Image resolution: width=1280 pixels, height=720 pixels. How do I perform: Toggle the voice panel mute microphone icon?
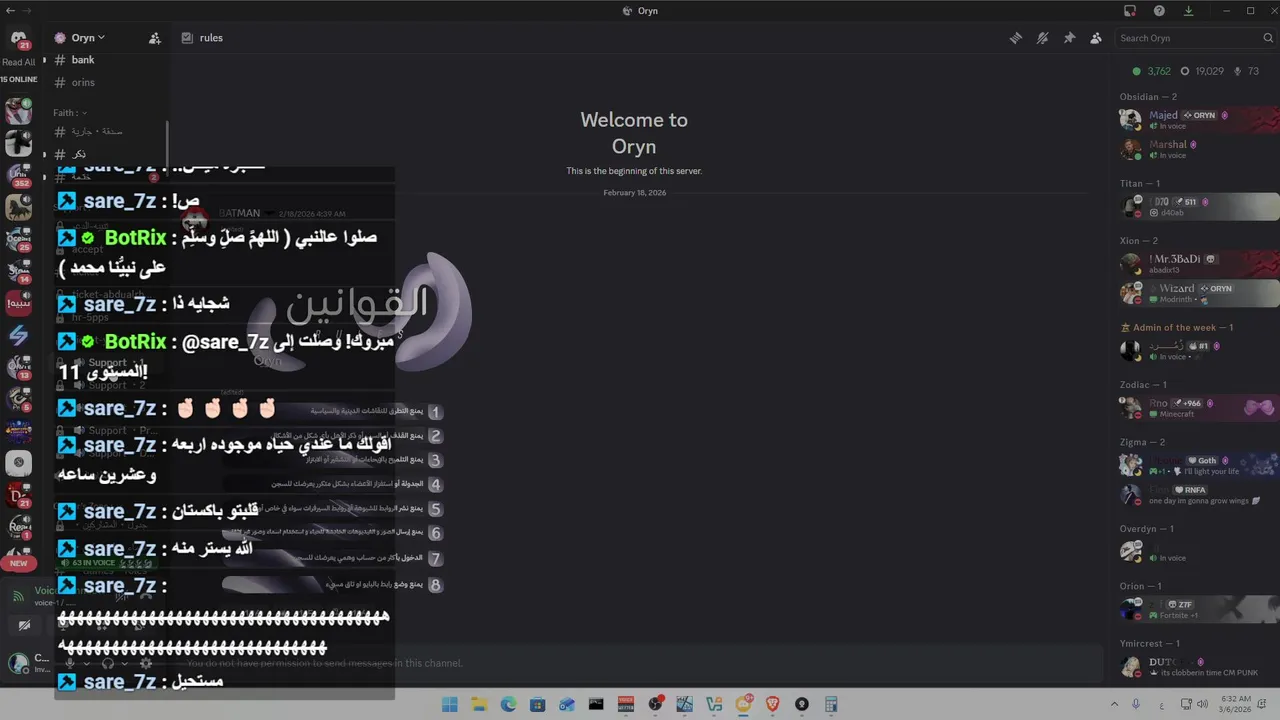pyautogui.click(x=70, y=663)
